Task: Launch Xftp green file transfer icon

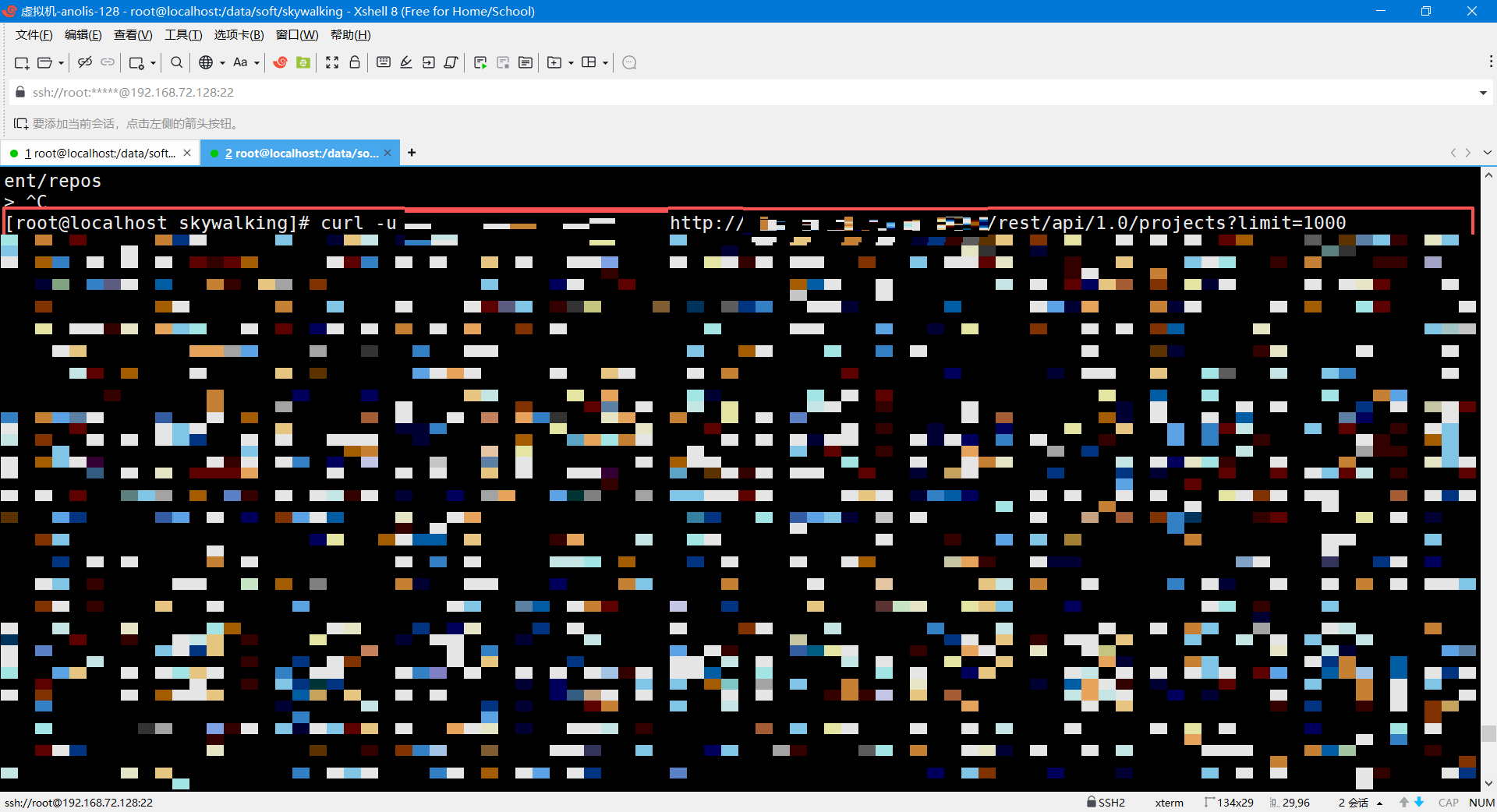Action: click(303, 62)
